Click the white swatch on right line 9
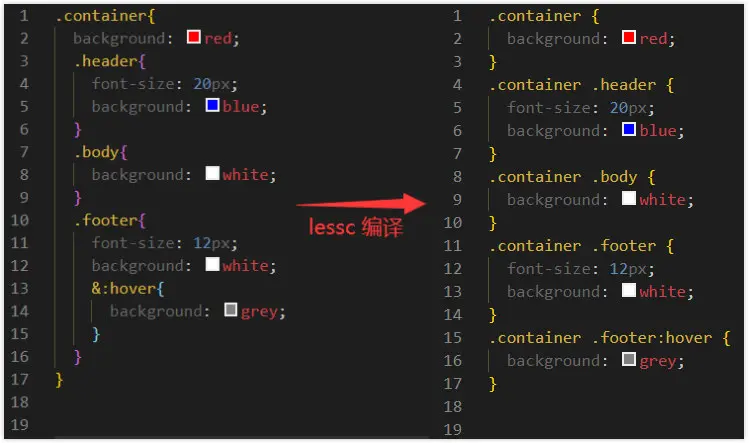 click(x=629, y=198)
